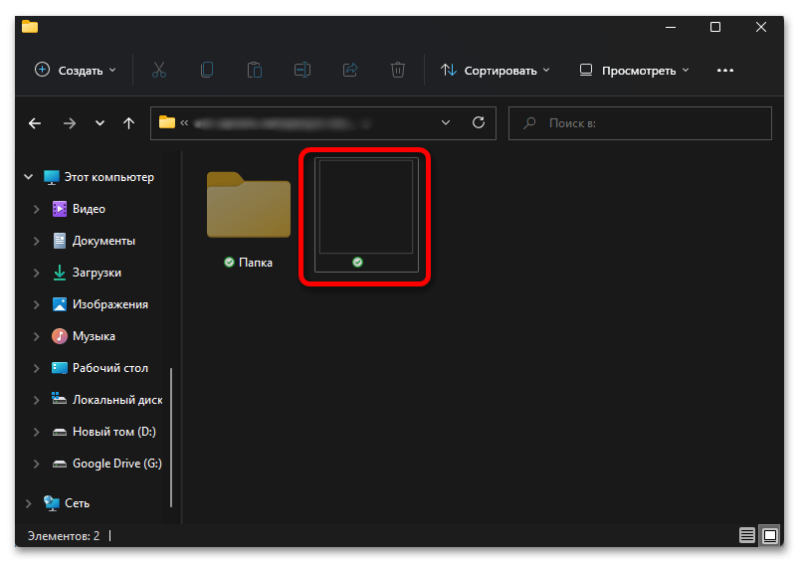Open the three-dots See more menu

pos(726,70)
